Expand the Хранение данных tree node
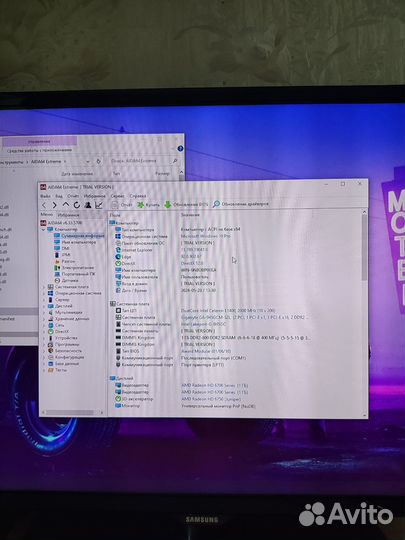405x540 pixels. point(44,319)
